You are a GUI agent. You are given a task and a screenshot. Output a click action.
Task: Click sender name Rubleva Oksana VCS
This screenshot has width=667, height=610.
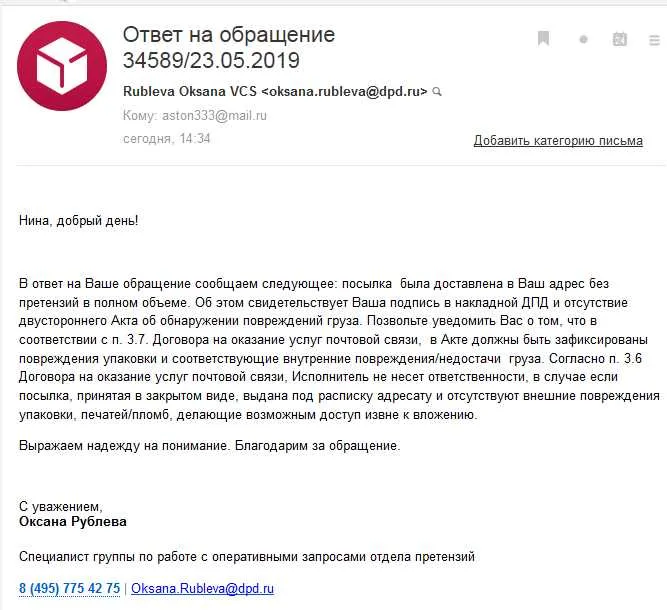point(190,91)
